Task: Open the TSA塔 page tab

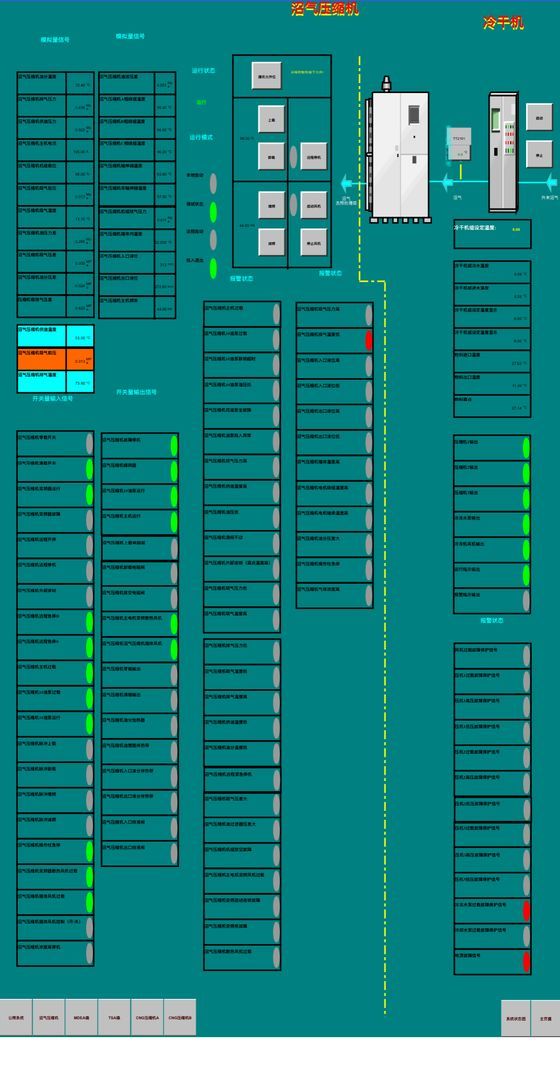Action: 114,1018
